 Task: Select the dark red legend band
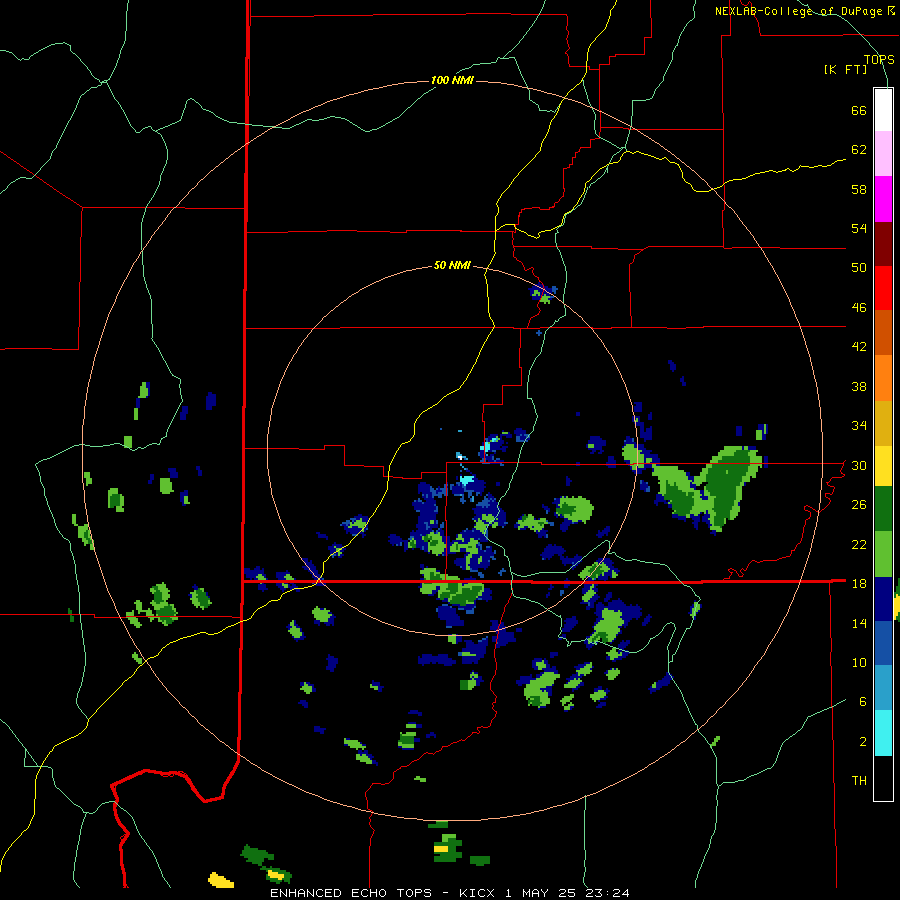click(x=883, y=243)
